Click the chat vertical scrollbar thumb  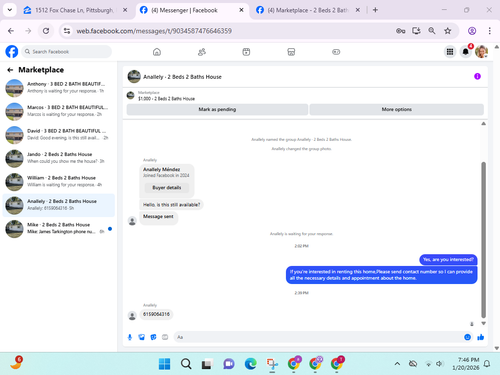tap(483, 240)
